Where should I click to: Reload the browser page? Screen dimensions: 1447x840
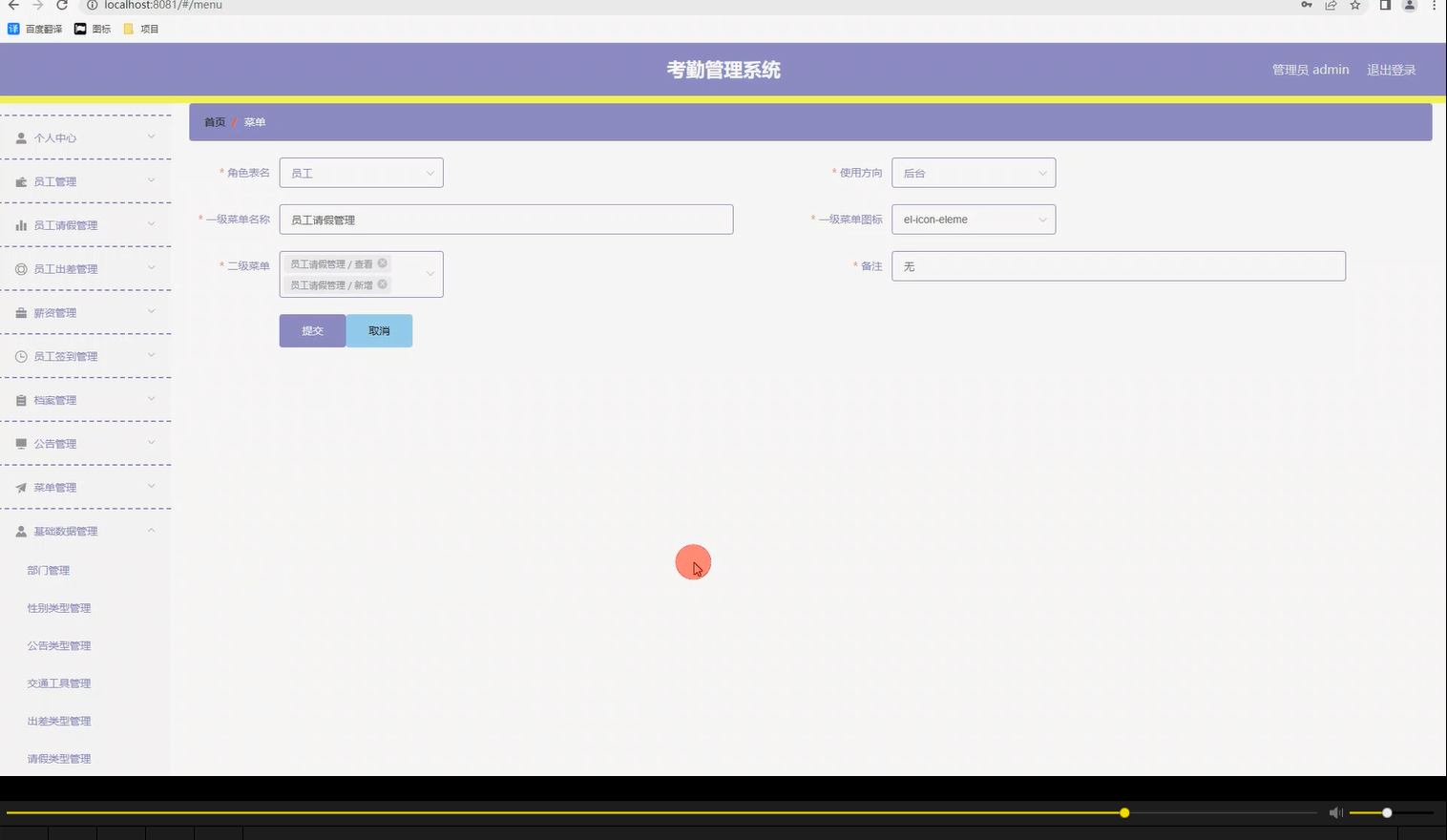coord(62,5)
